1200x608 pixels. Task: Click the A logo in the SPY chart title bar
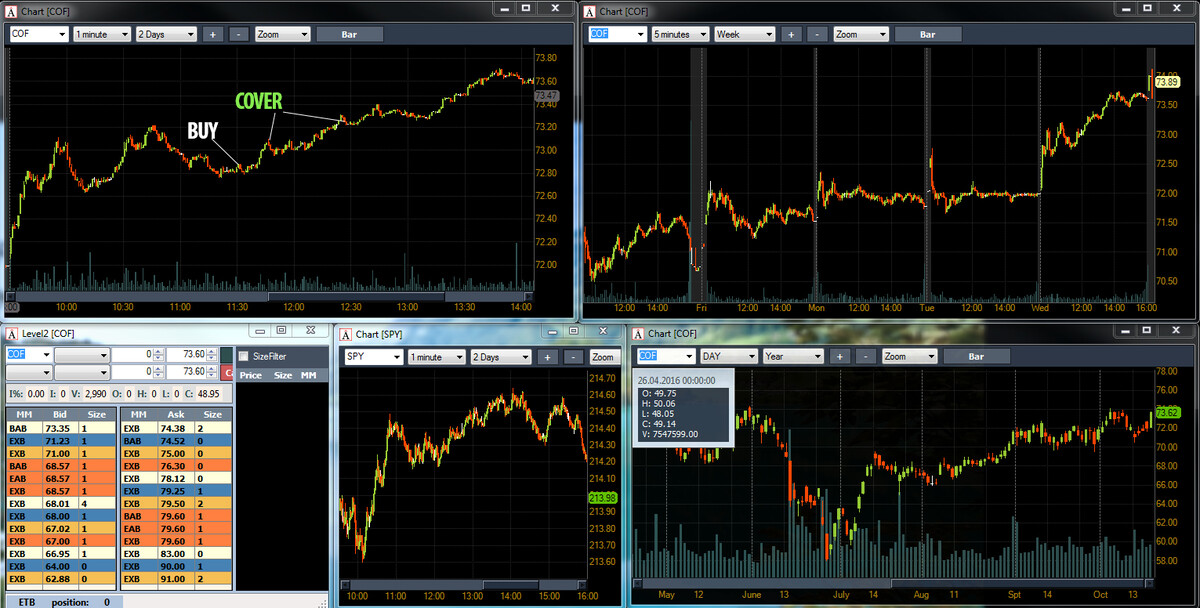point(346,334)
